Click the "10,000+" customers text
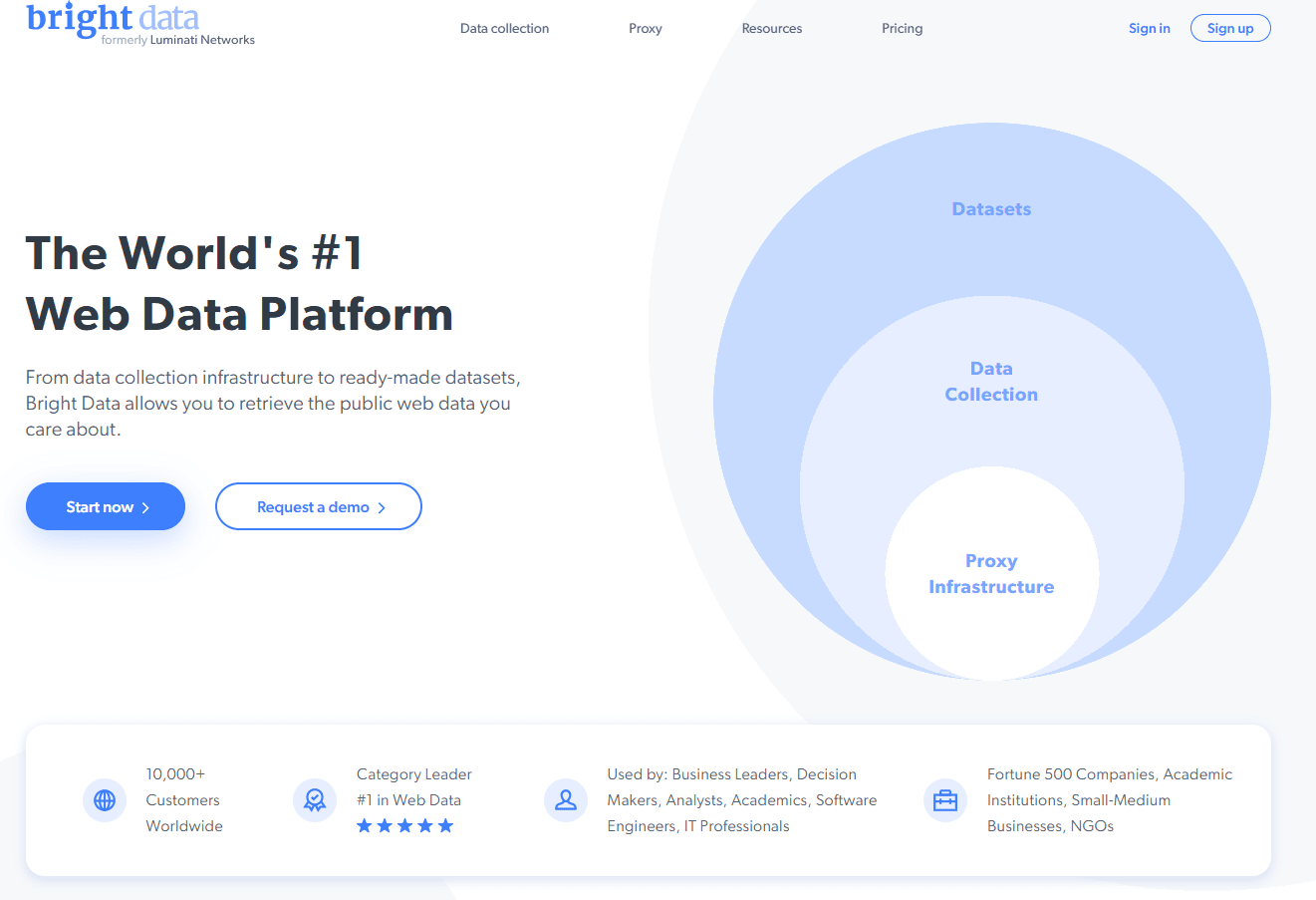 tap(175, 774)
